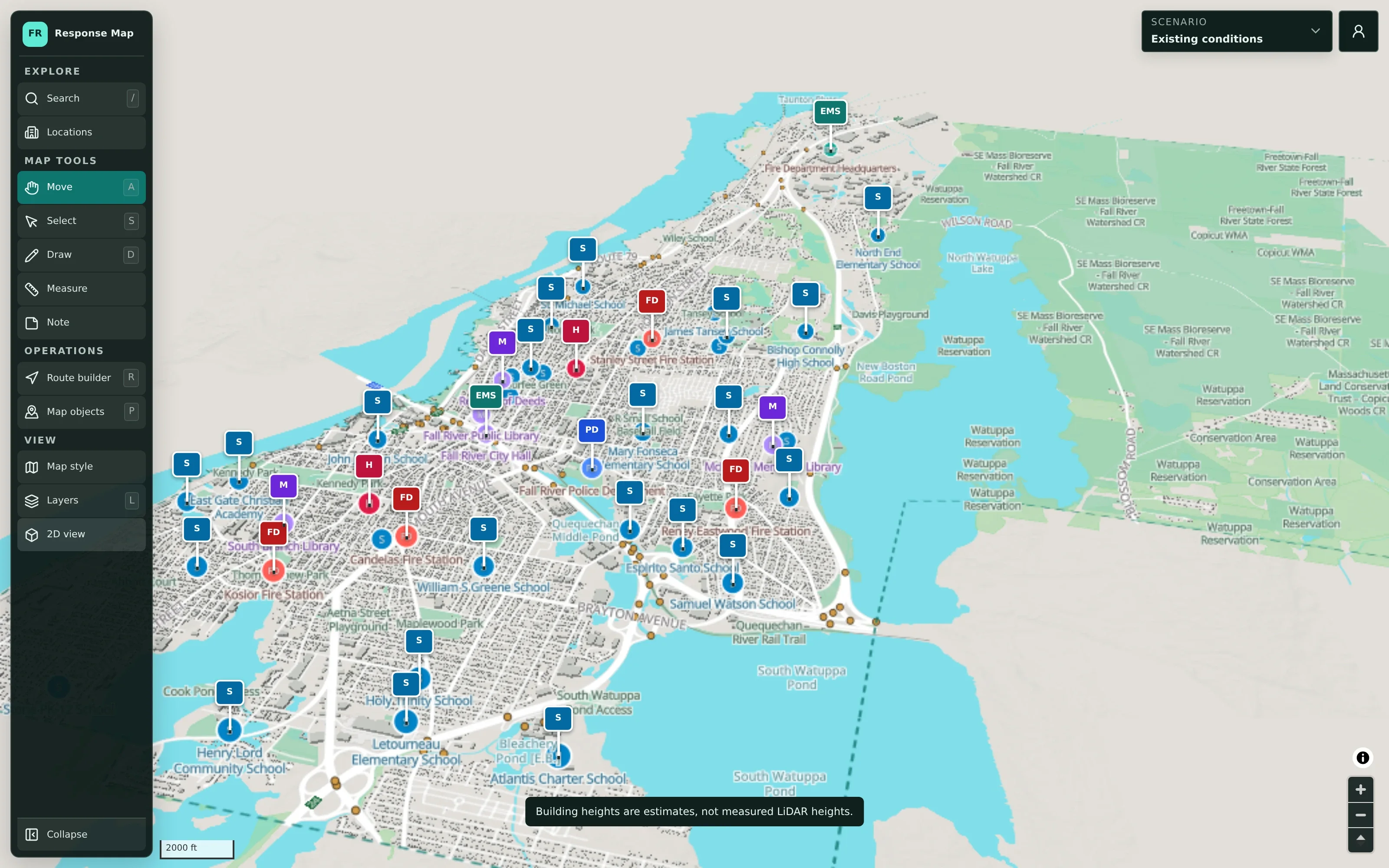Open the user account menu
The width and height of the screenshot is (1389, 868).
pos(1358,31)
